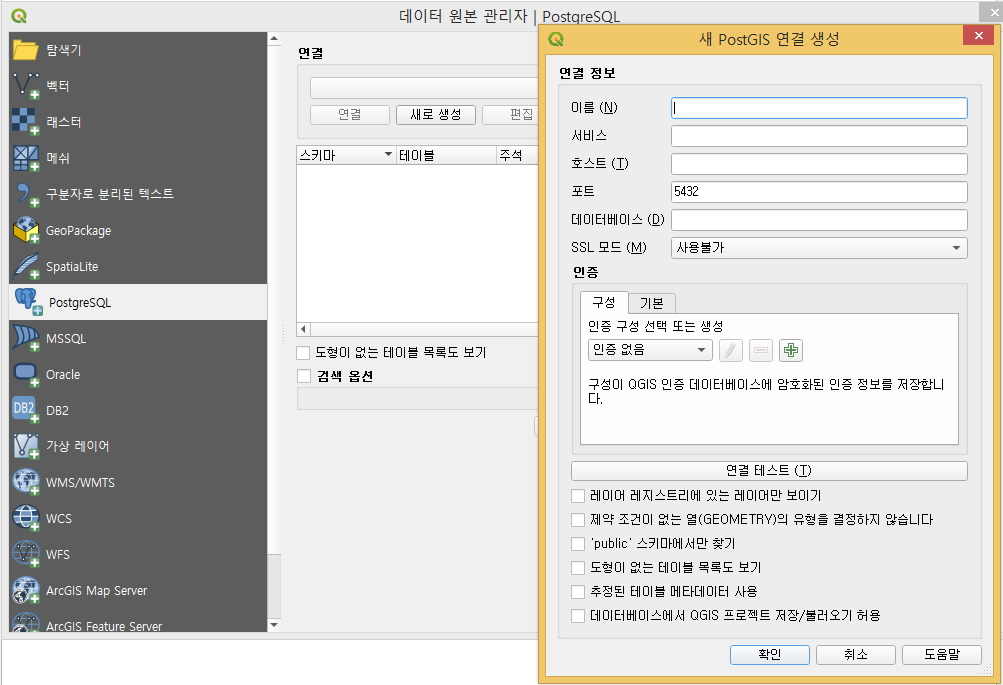Click the 스키마 column header sort arrow
Screen dimensions: 1003x685
pos(388,154)
